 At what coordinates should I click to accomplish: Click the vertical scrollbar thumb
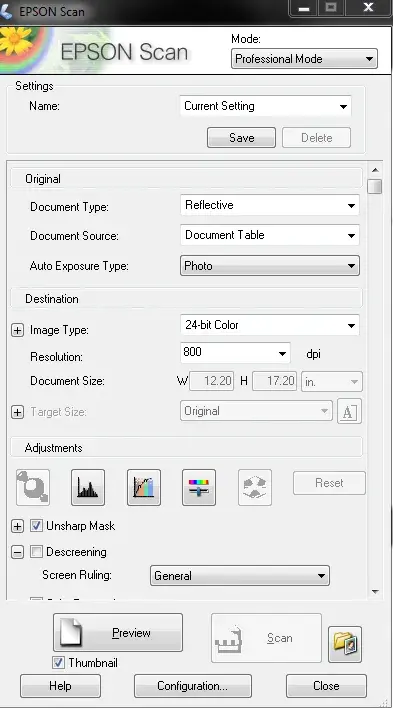[x=375, y=186]
